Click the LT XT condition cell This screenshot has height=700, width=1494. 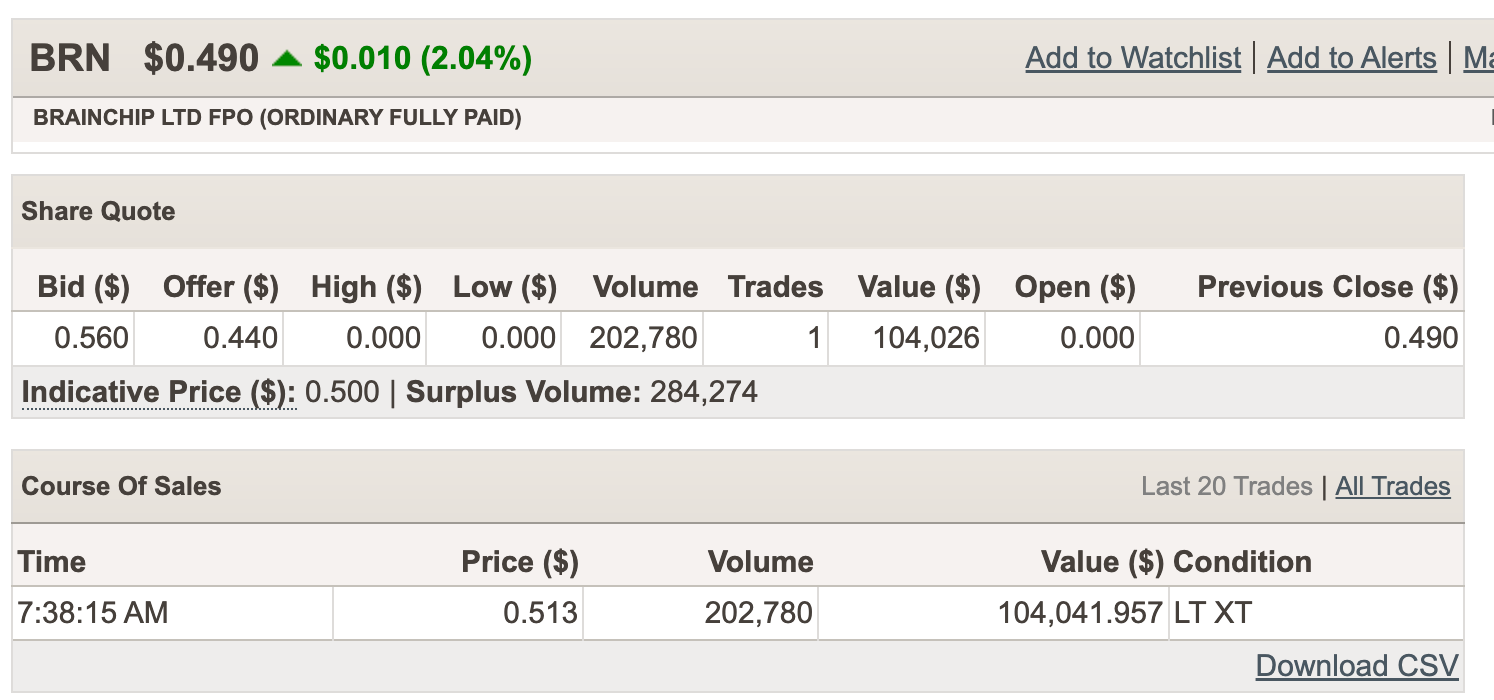(1212, 612)
